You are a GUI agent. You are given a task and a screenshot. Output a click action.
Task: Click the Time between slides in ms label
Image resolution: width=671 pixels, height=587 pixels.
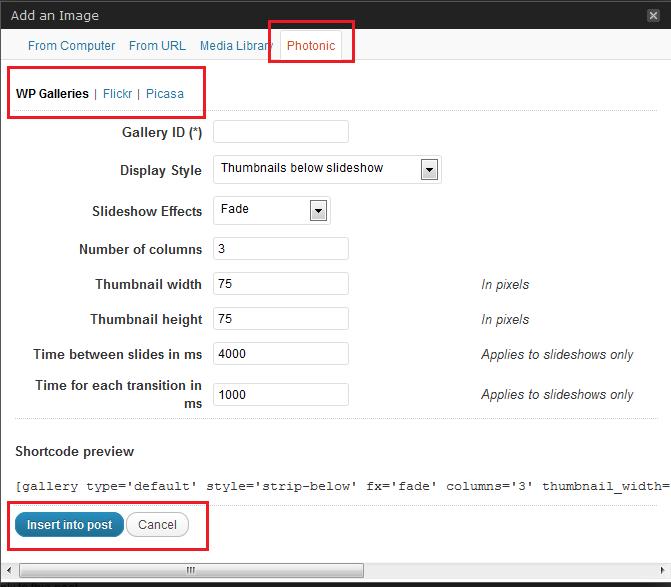[118, 355]
